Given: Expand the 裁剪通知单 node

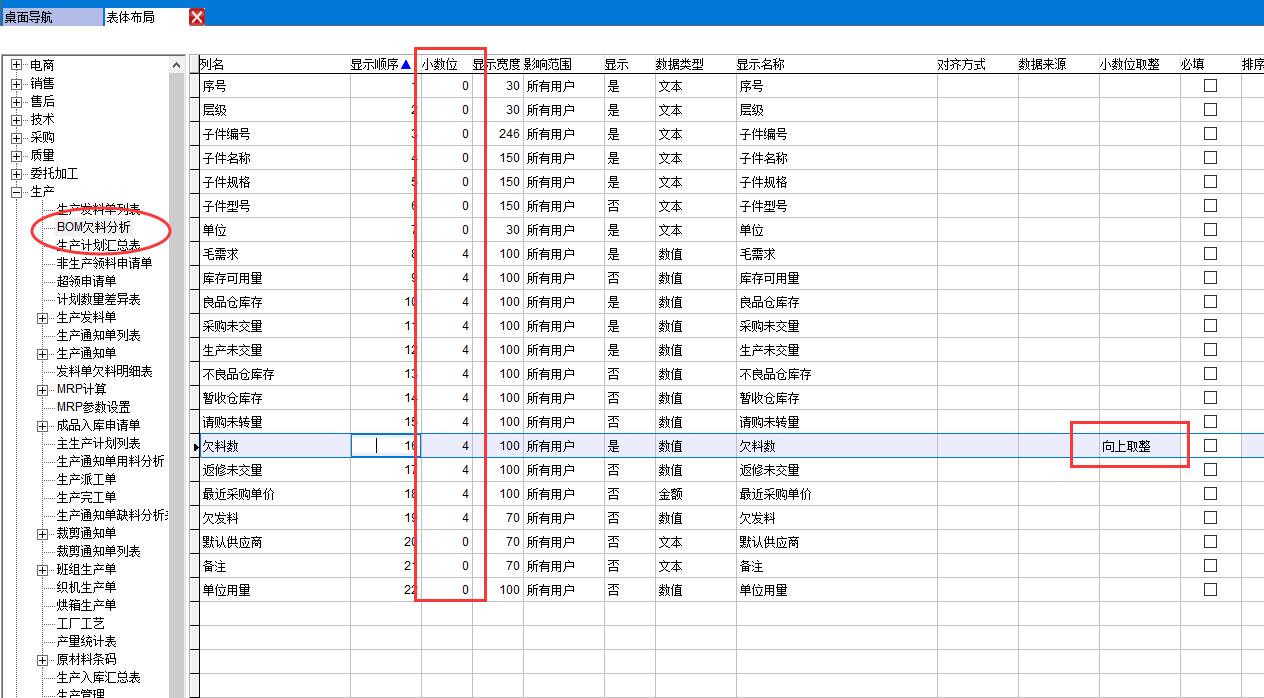Looking at the screenshot, I should (x=43, y=534).
